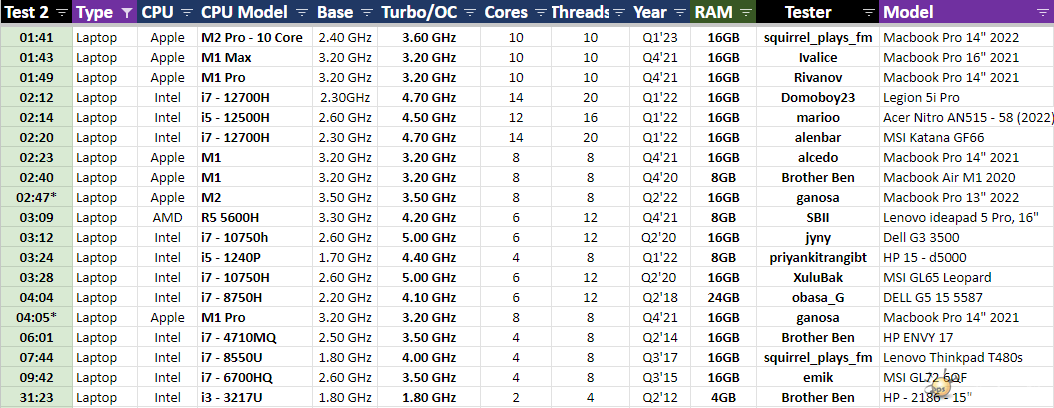Open the Cores column filter menu
The image size is (1054, 408).
pos(539,12)
